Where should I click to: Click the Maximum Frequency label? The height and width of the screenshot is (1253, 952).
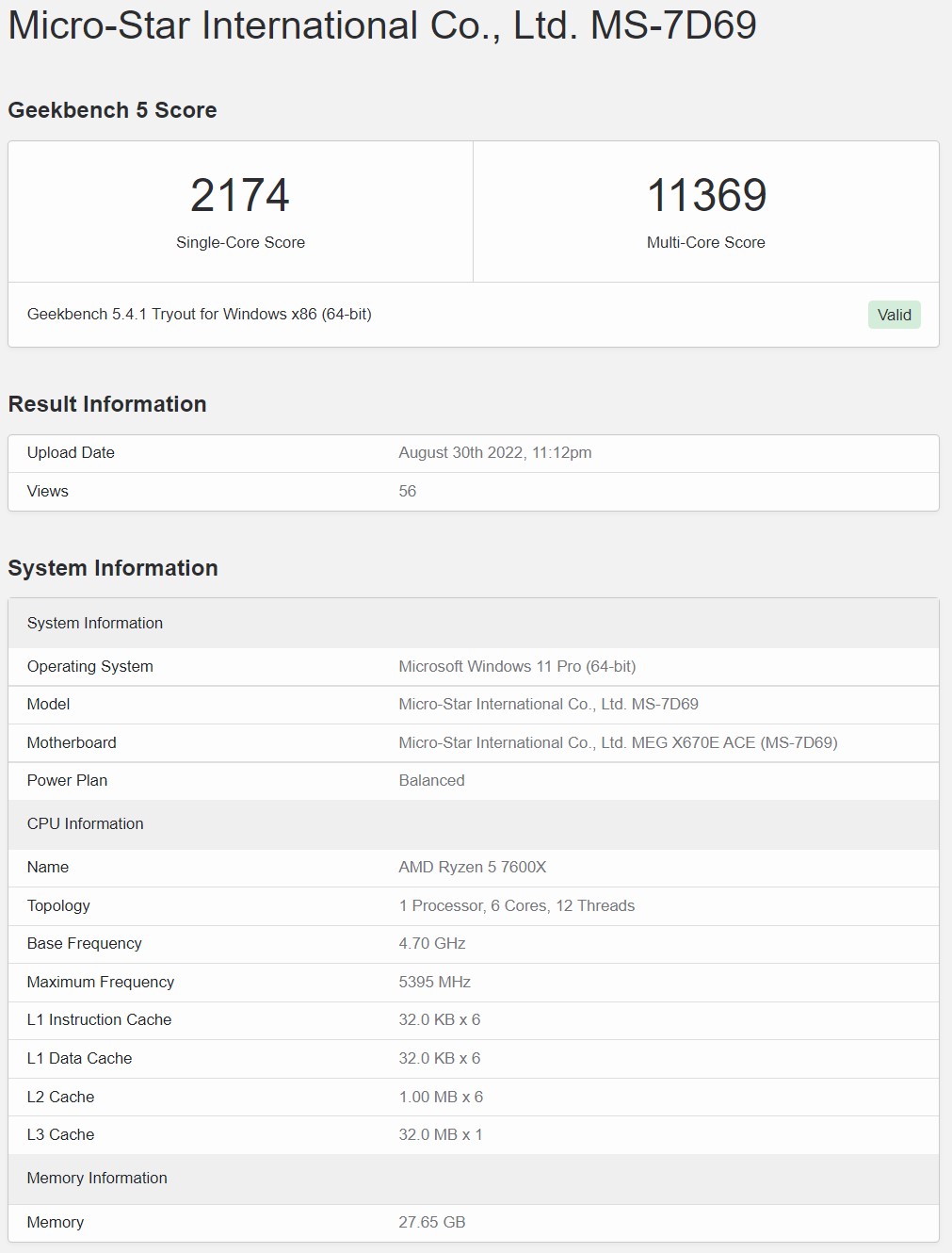coord(101,982)
